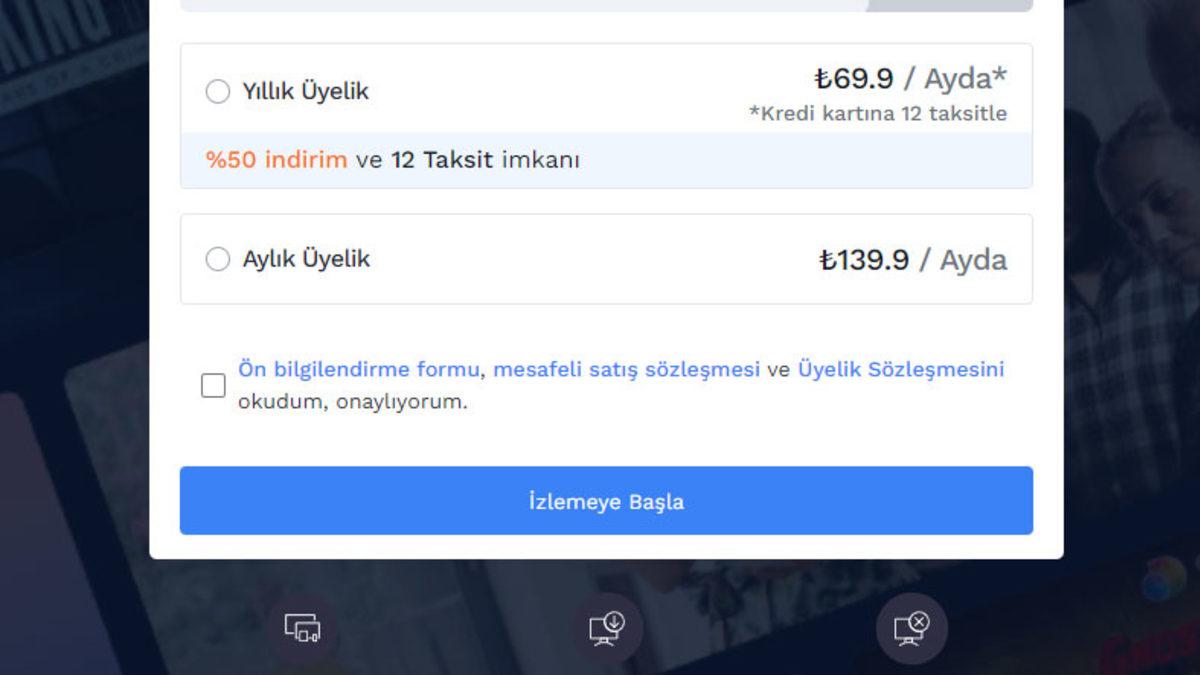Click the download arrow inside the monitor icon
The image size is (1200, 675).
(x=612, y=622)
